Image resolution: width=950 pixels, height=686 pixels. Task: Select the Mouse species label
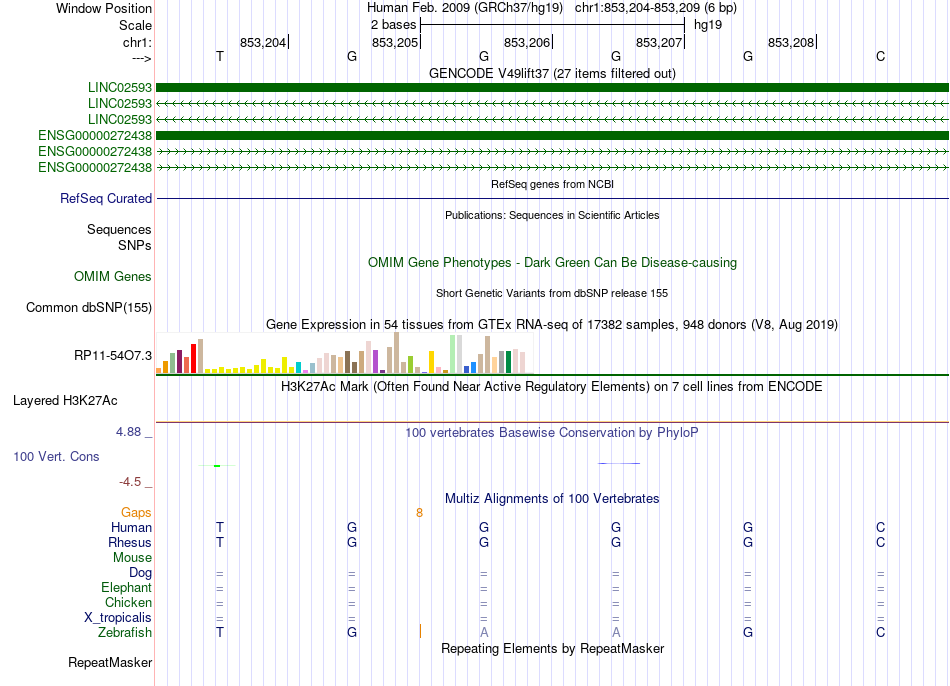point(132,558)
